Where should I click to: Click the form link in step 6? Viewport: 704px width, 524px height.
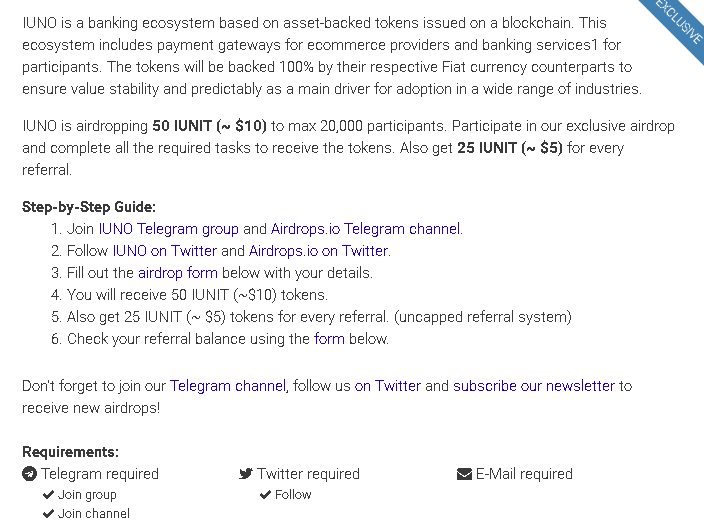pos(329,339)
